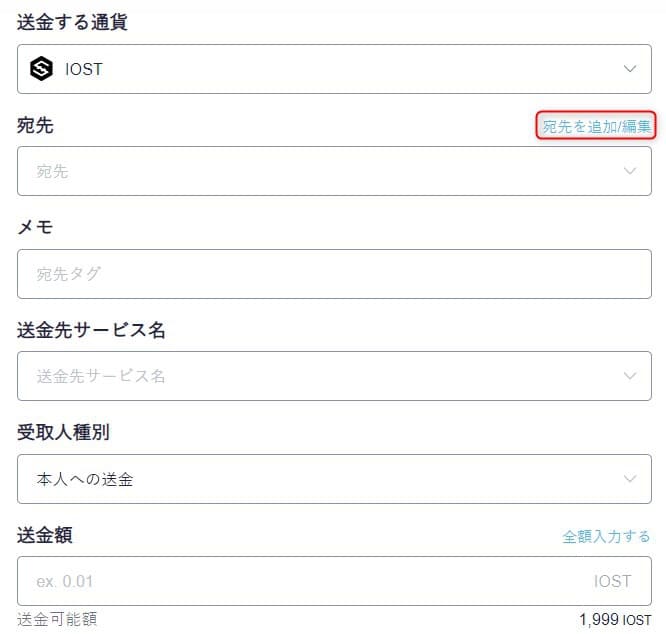Expand the 宛先 destination dropdown
666x634 pixels.
point(334,171)
